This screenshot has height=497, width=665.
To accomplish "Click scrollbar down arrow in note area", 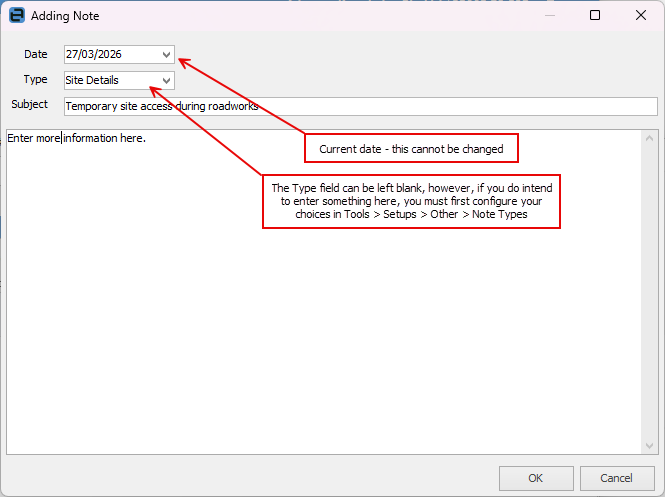I will [x=649, y=446].
